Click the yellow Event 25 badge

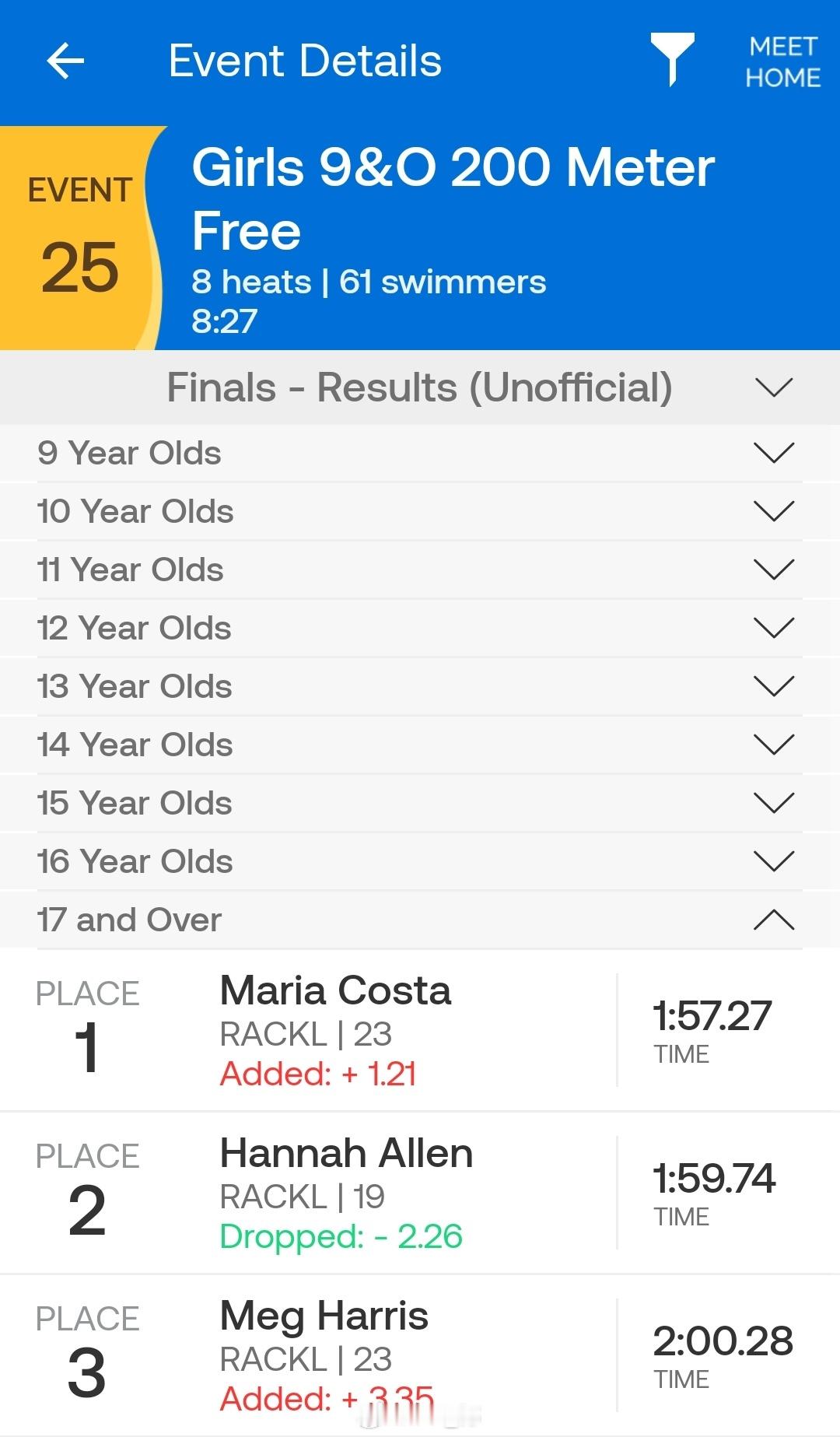click(x=79, y=238)
